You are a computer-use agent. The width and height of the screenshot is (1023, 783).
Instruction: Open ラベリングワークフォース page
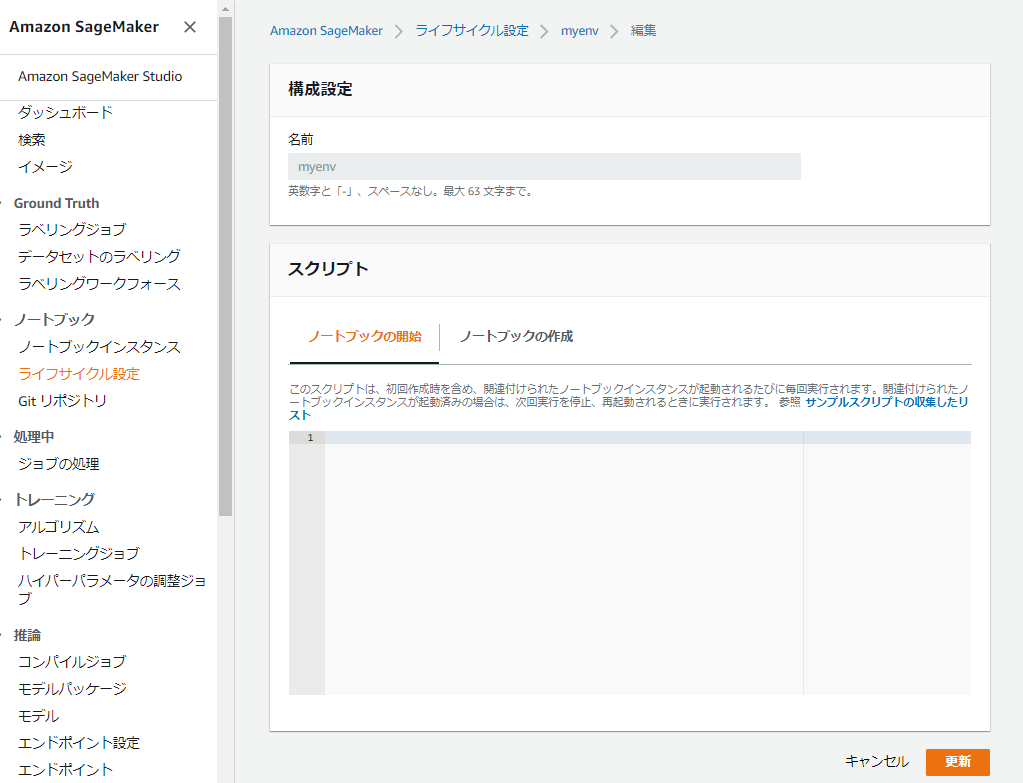99,284
